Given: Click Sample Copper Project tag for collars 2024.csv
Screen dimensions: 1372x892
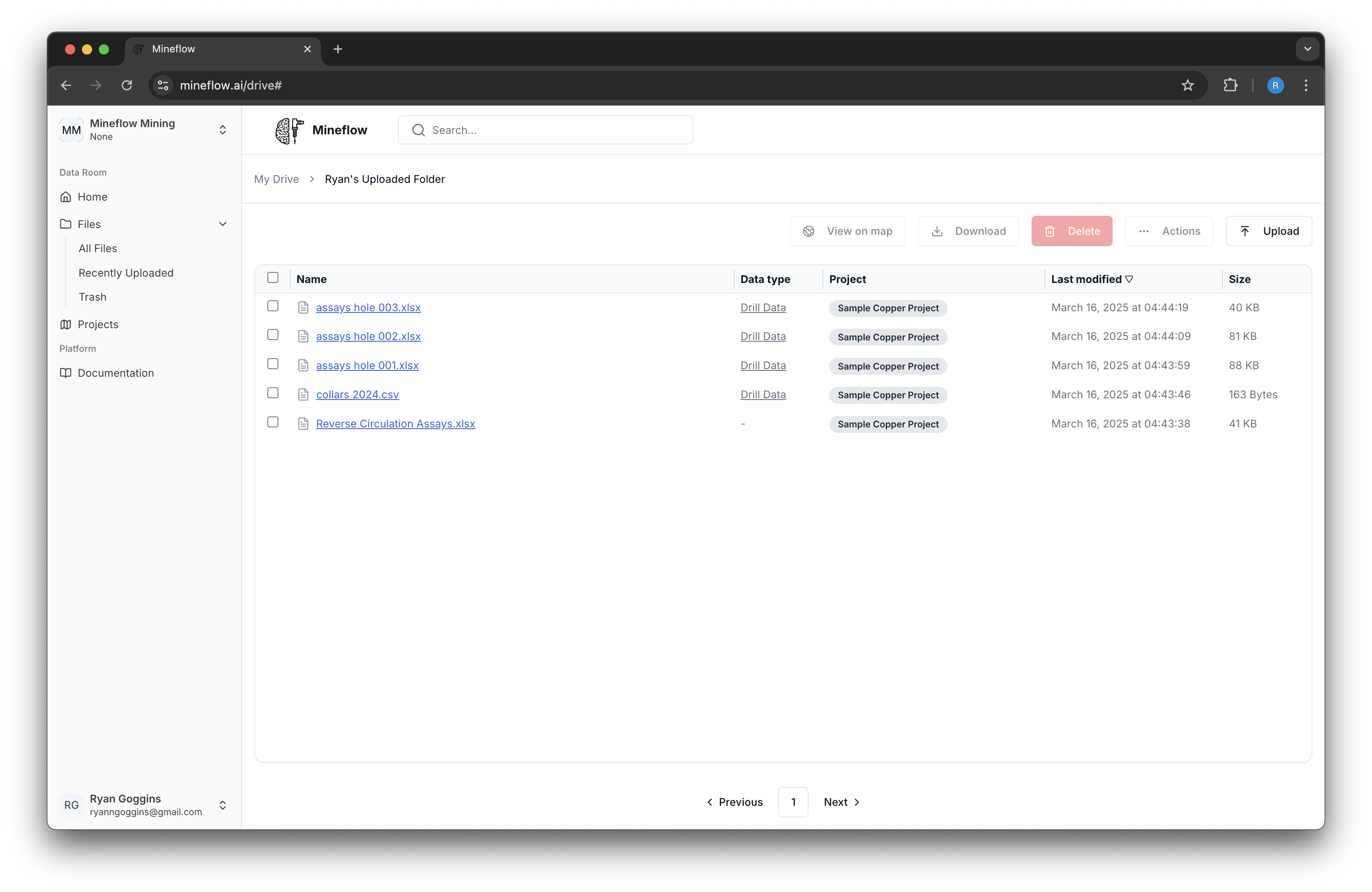Looking at the screenshot, I should pos(888,395).
